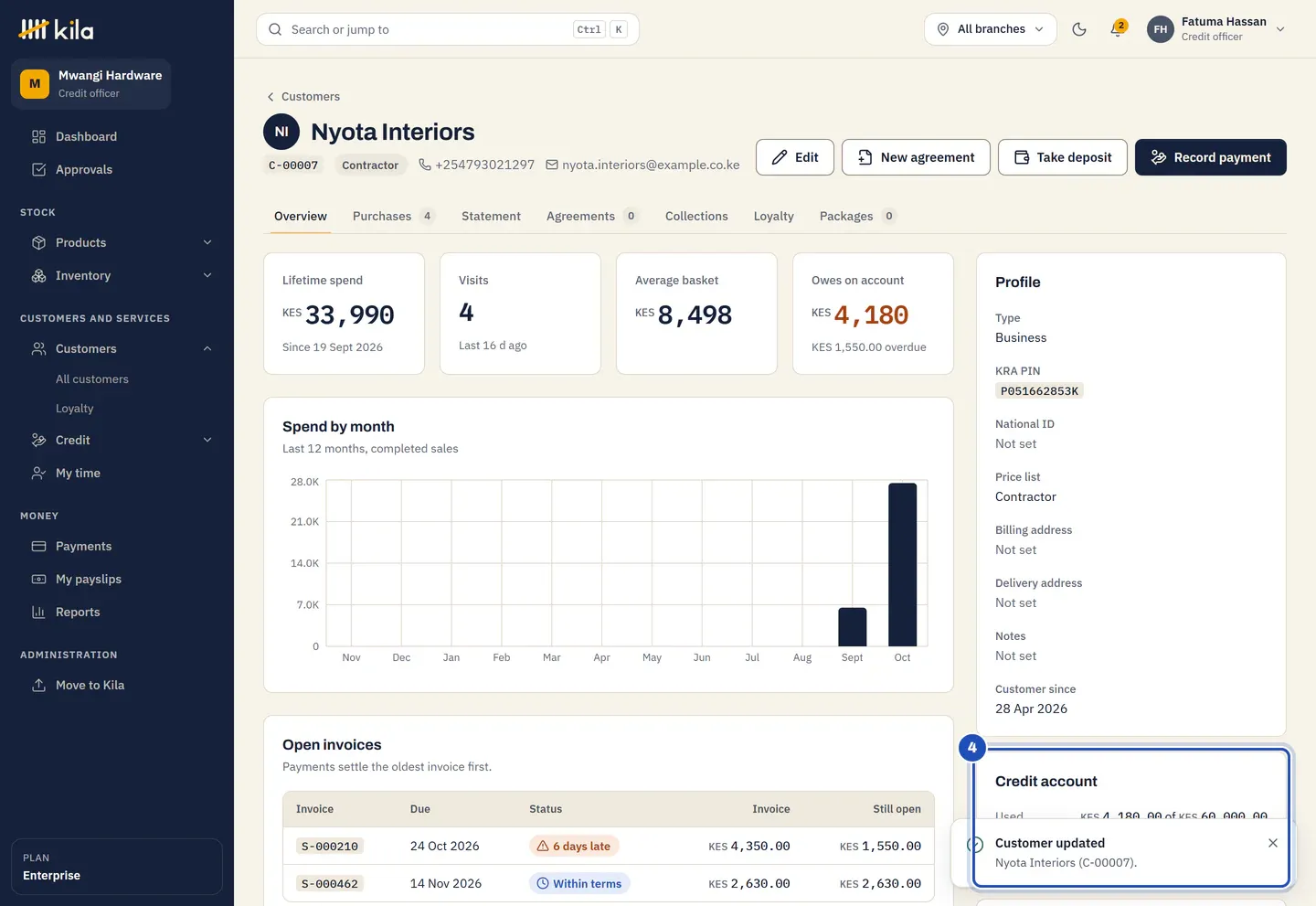Viewport: 1316px width, 906px height.
Task: Click phone number +254793021297
Action: [x=476, y=165]
